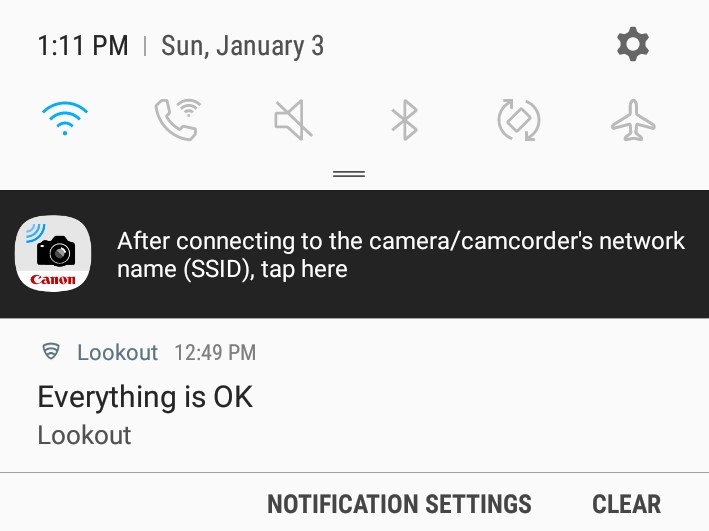Screen dimensions: 709x531
Task: Toggle the sound mute quick setting
Action: 291,121
